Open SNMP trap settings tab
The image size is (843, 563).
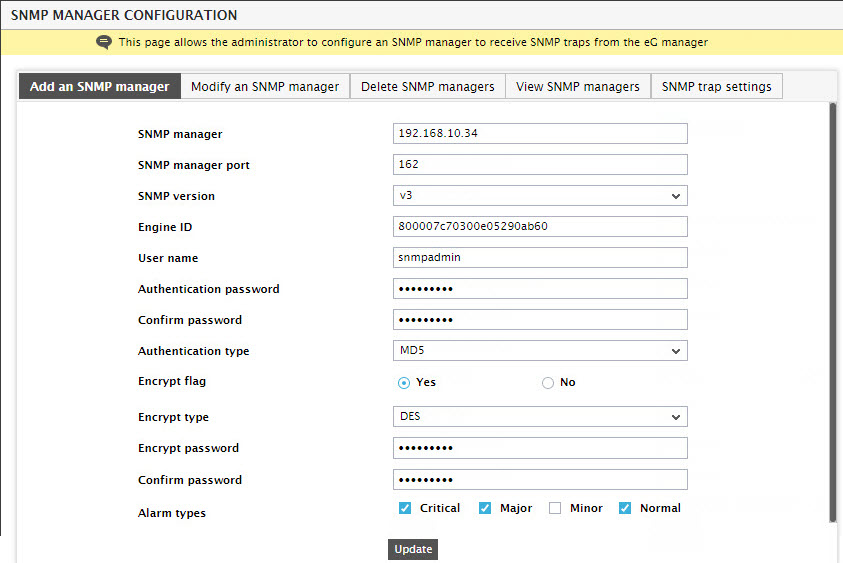(717, 87)
